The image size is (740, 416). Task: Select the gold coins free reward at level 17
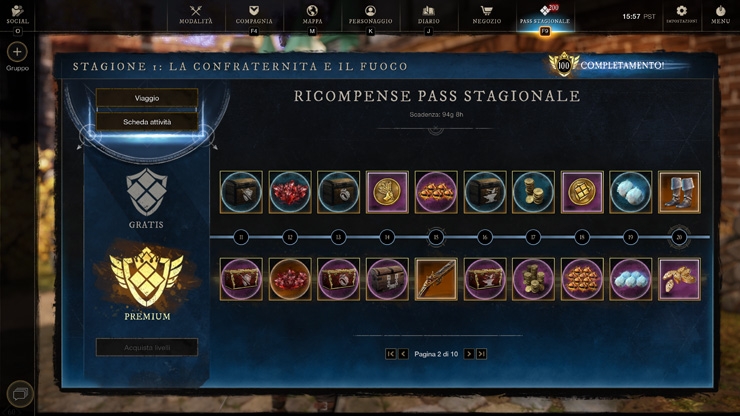[x=533, y=192]
